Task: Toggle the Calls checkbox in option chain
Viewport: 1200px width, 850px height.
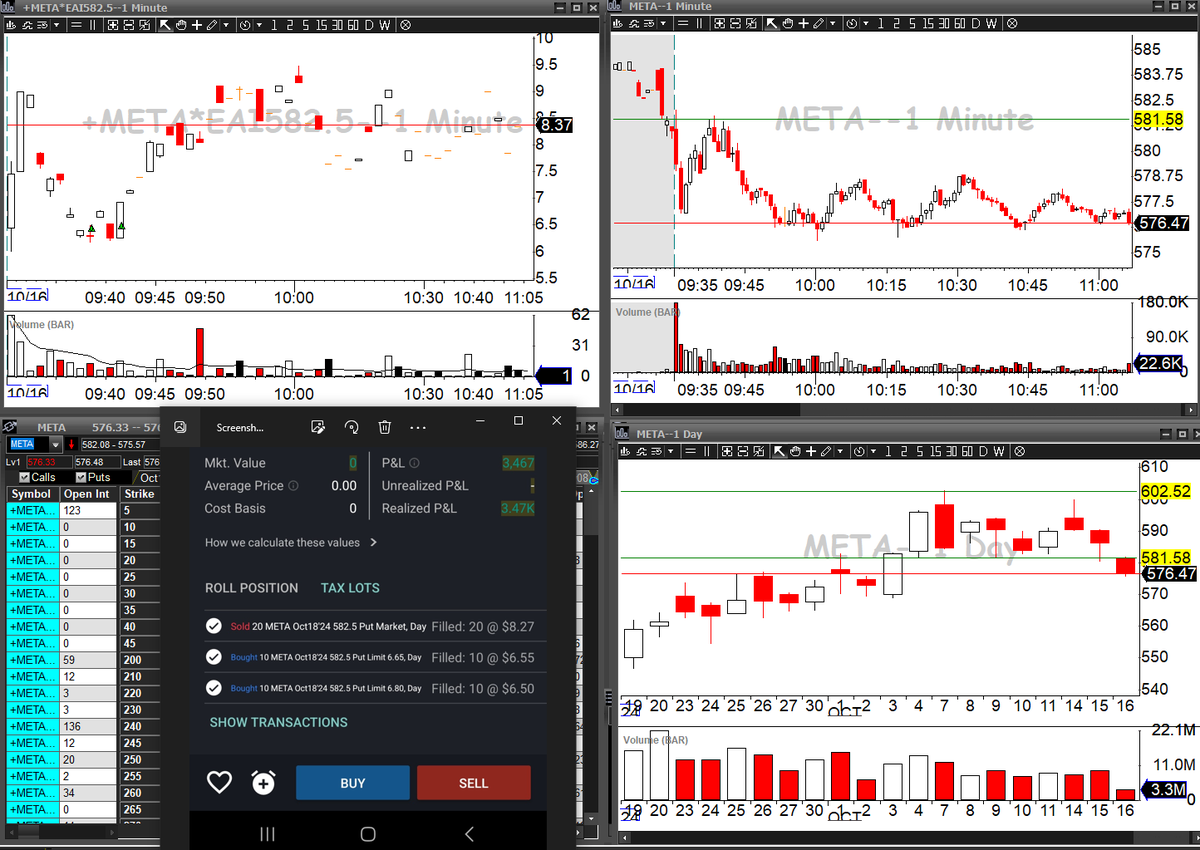Action: click(x=25, y=478)
